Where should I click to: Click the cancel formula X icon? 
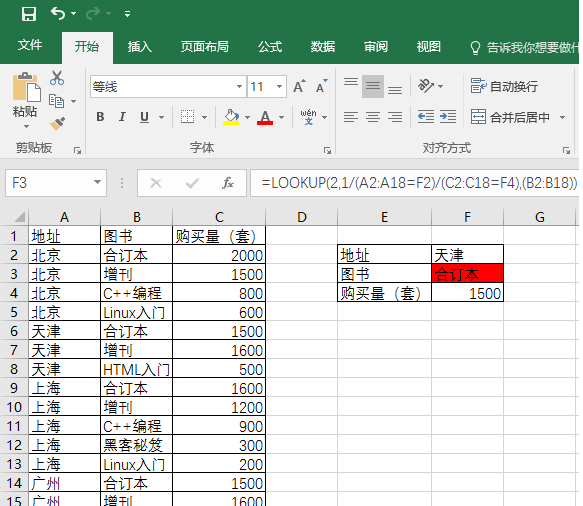(x=156, y=183)
